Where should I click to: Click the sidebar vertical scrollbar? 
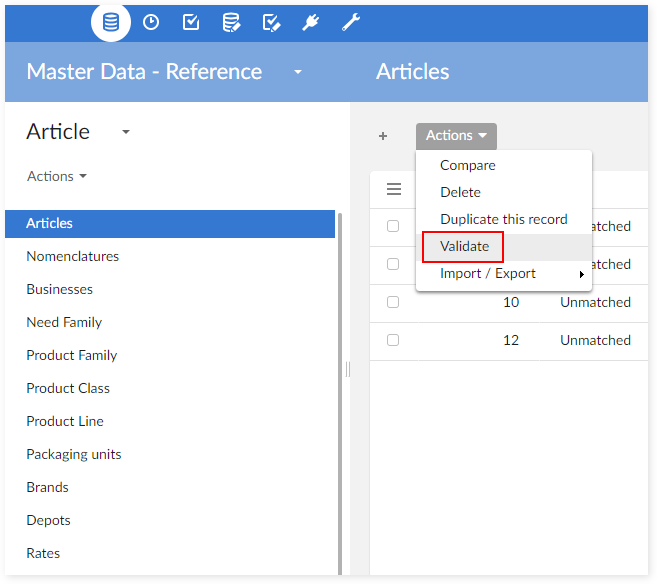[340, 394]
